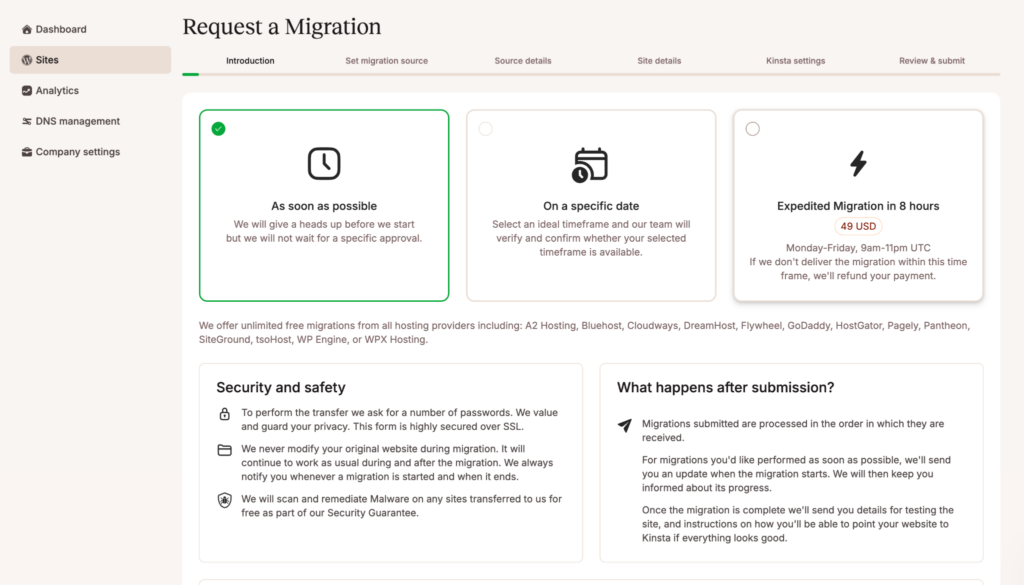Switch to the Review & submit step

coord(931,60)
